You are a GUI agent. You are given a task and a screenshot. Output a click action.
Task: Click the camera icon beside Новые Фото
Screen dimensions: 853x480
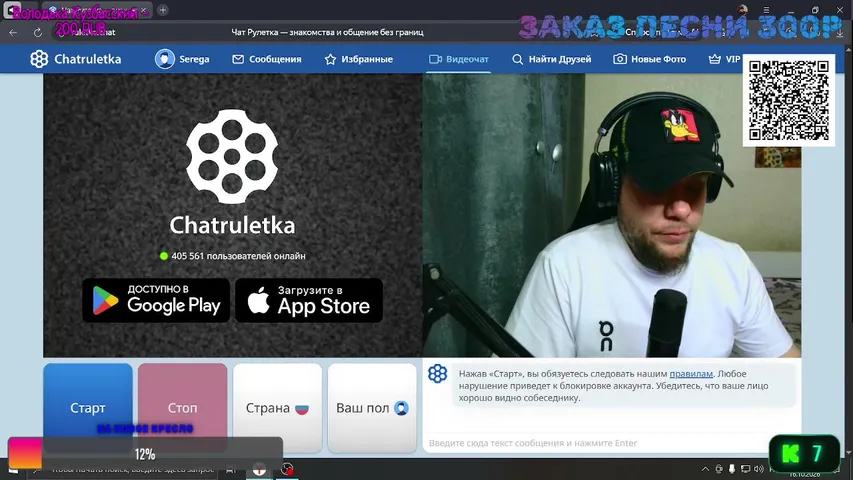click(x=620, y=59)
